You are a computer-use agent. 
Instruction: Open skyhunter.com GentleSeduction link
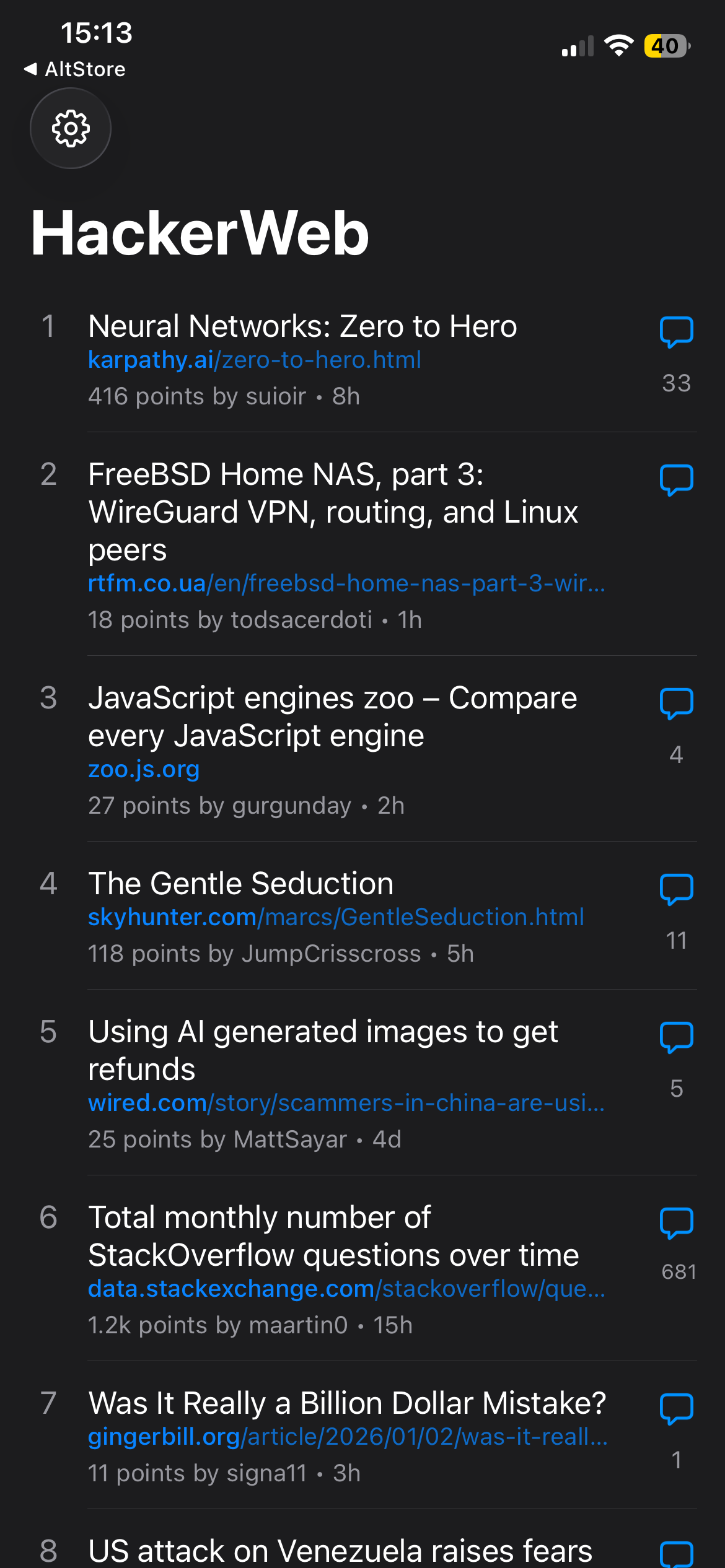[336, 917]
